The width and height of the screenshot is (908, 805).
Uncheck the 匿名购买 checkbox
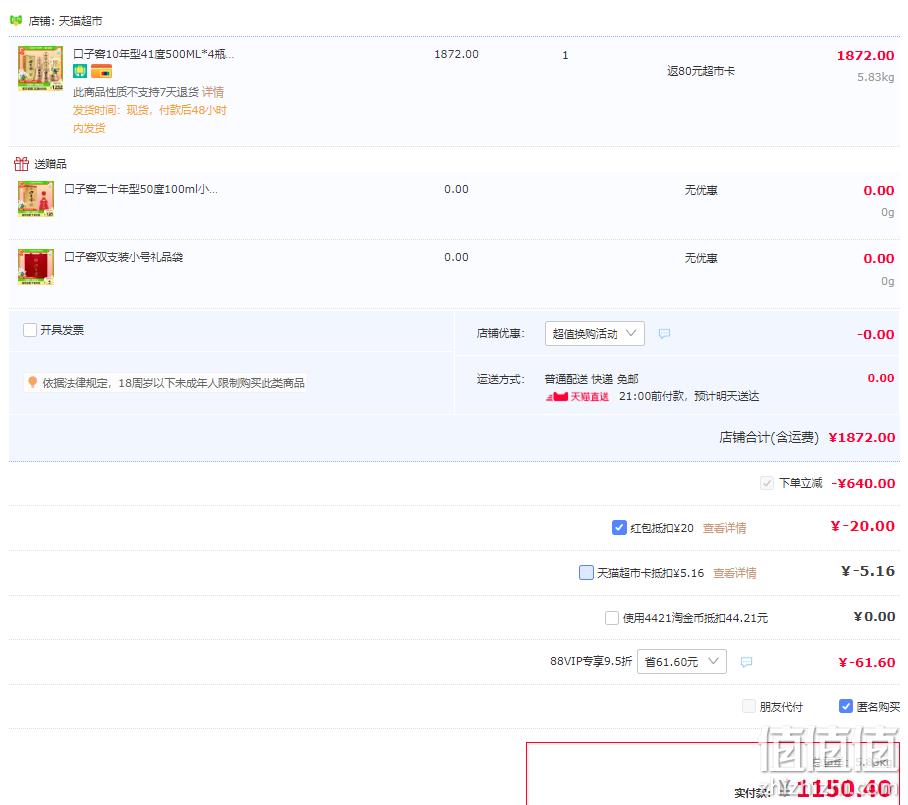[845, 706]
